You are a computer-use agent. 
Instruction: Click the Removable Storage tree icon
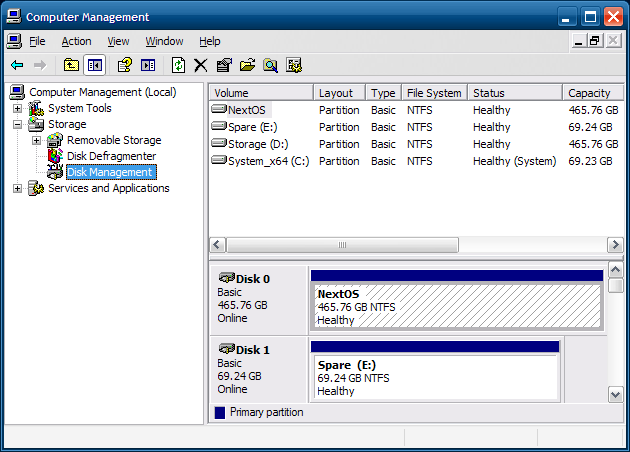coord(55,140)
